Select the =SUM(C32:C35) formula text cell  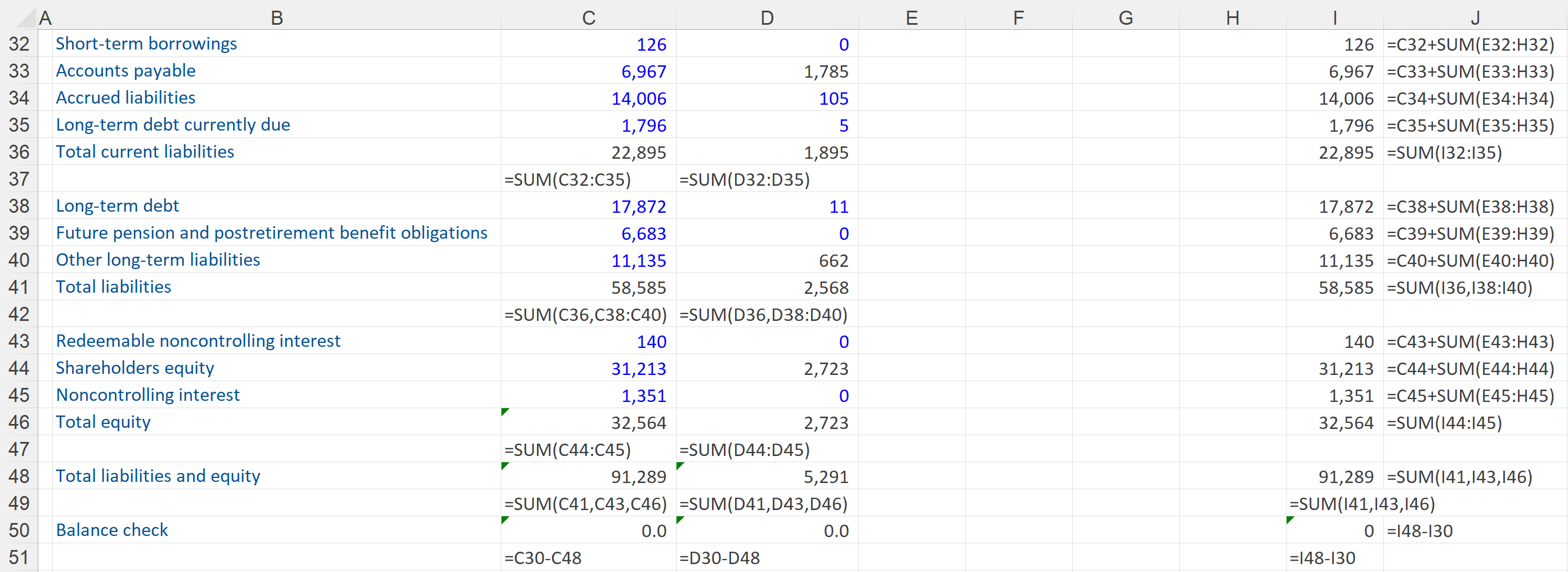tap(567, 180)
